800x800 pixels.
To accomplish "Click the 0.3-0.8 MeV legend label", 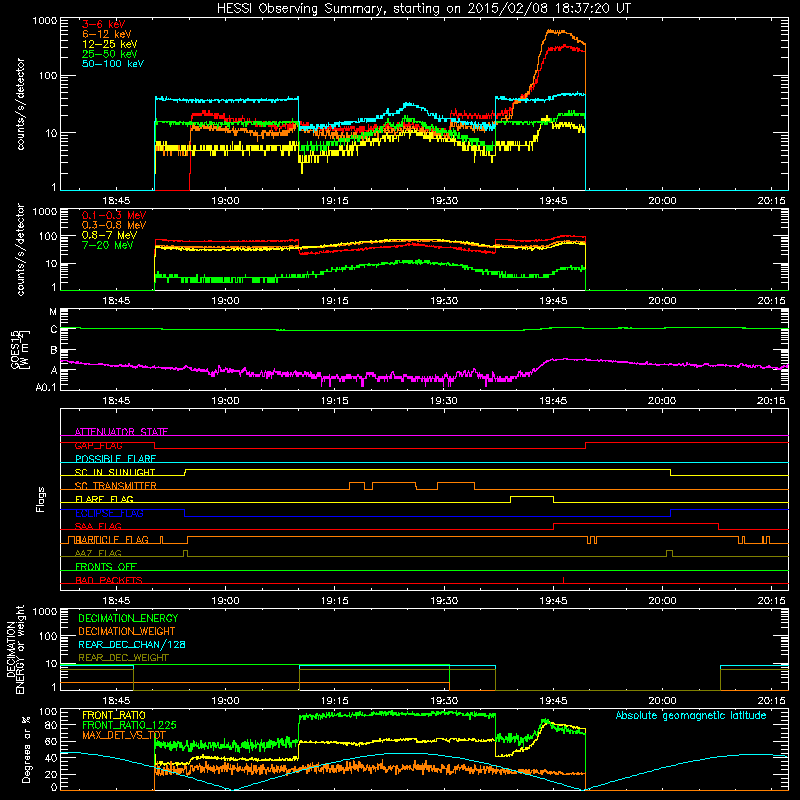I will tap(114, 225).
